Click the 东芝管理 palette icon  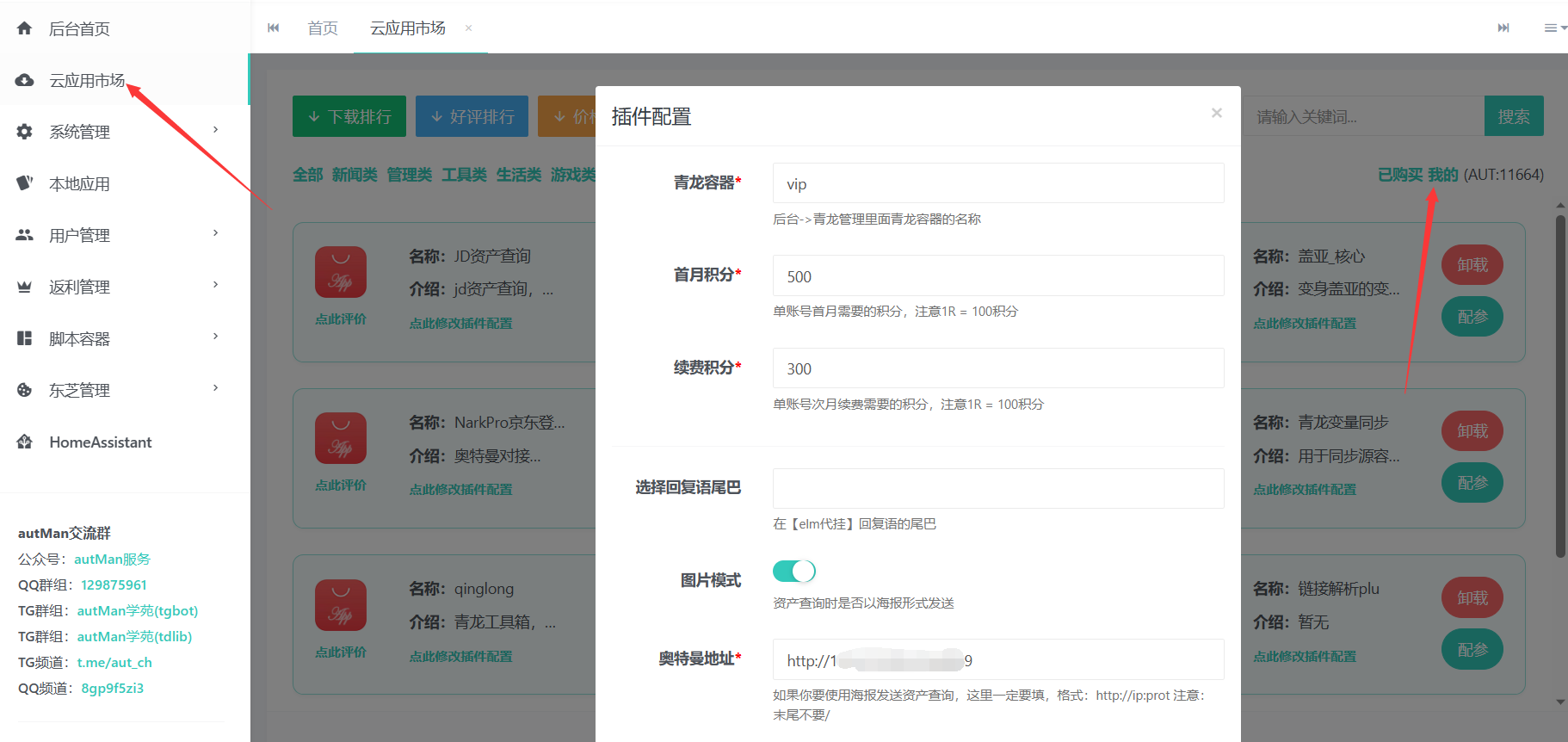click(24, 390)
